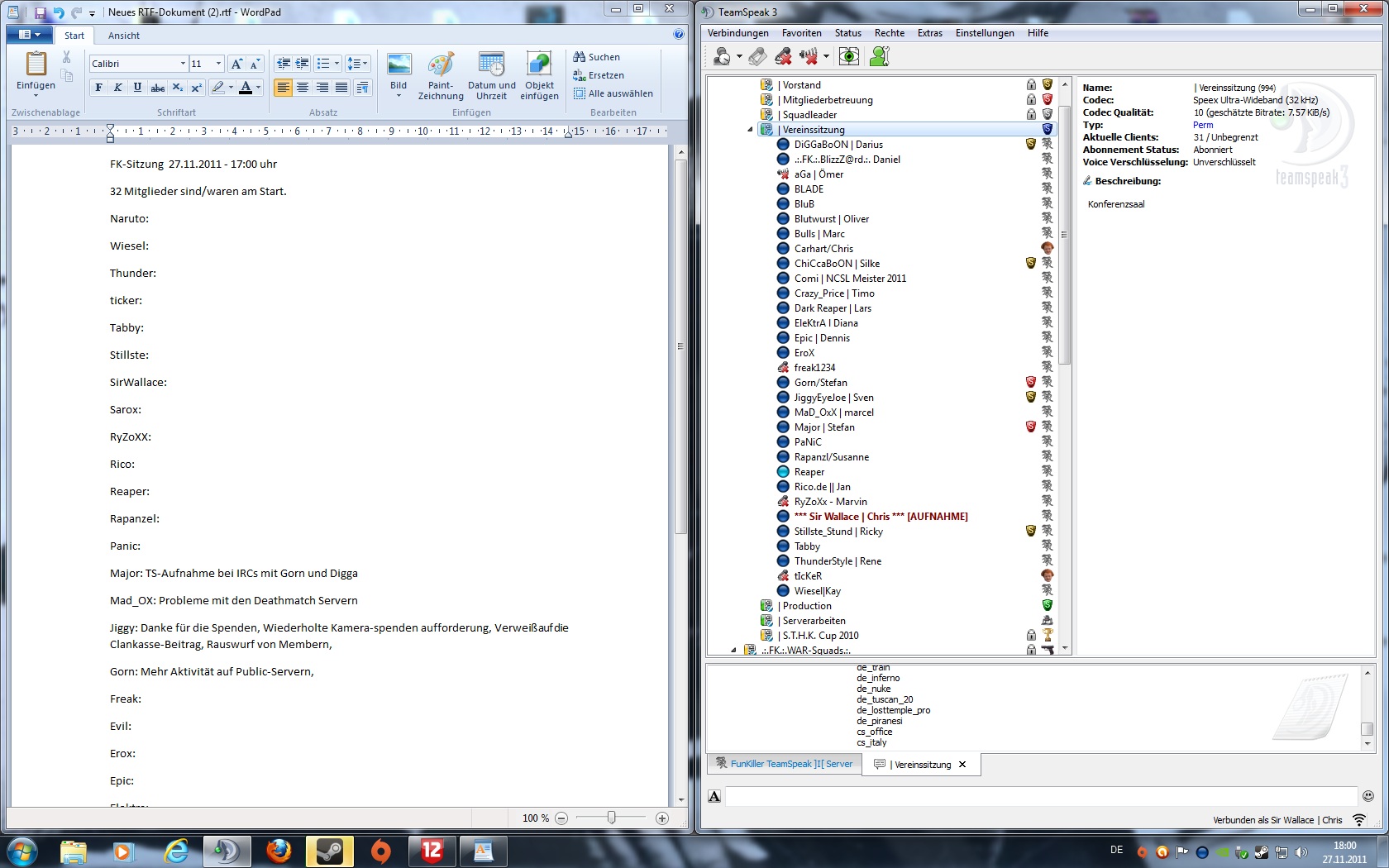Image resolution: width=1389 pixels, height=868 pixels.
Task: Copy selection with the WordPad copy icon
Action: (67, 75)
